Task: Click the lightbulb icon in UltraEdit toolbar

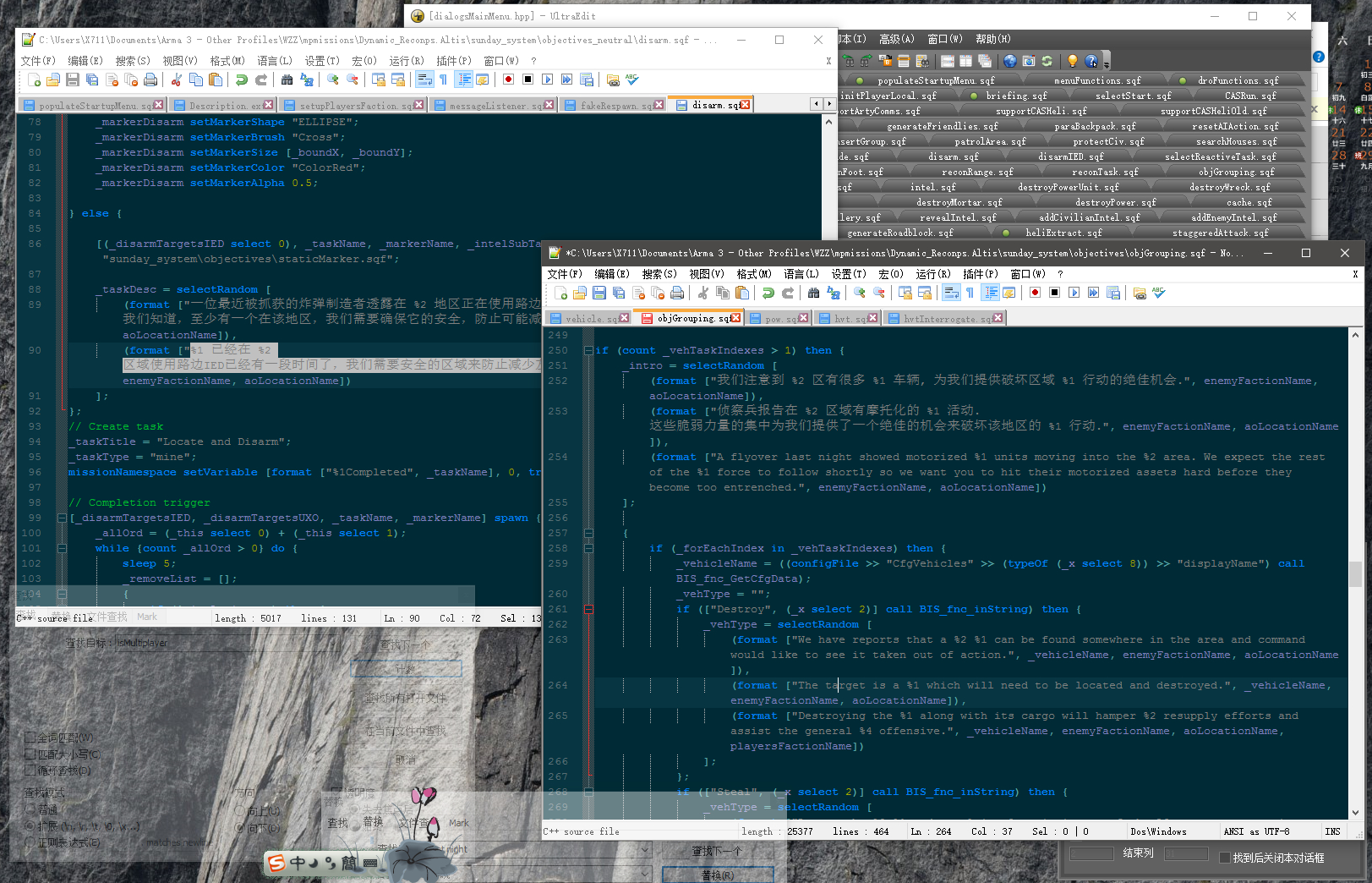Action: pos(1072,61)
